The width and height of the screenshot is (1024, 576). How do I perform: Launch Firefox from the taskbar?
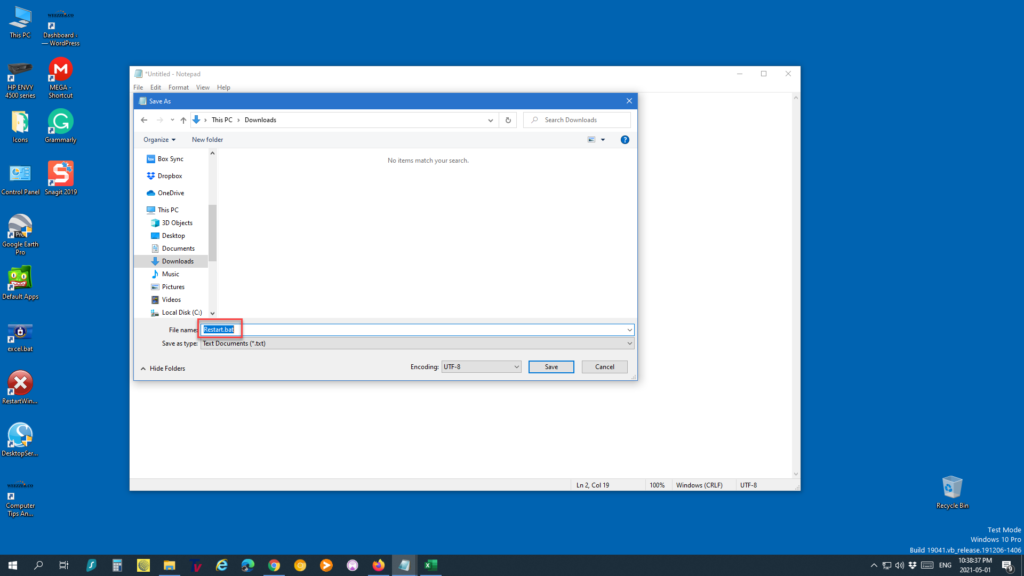[x=378, y=565]
